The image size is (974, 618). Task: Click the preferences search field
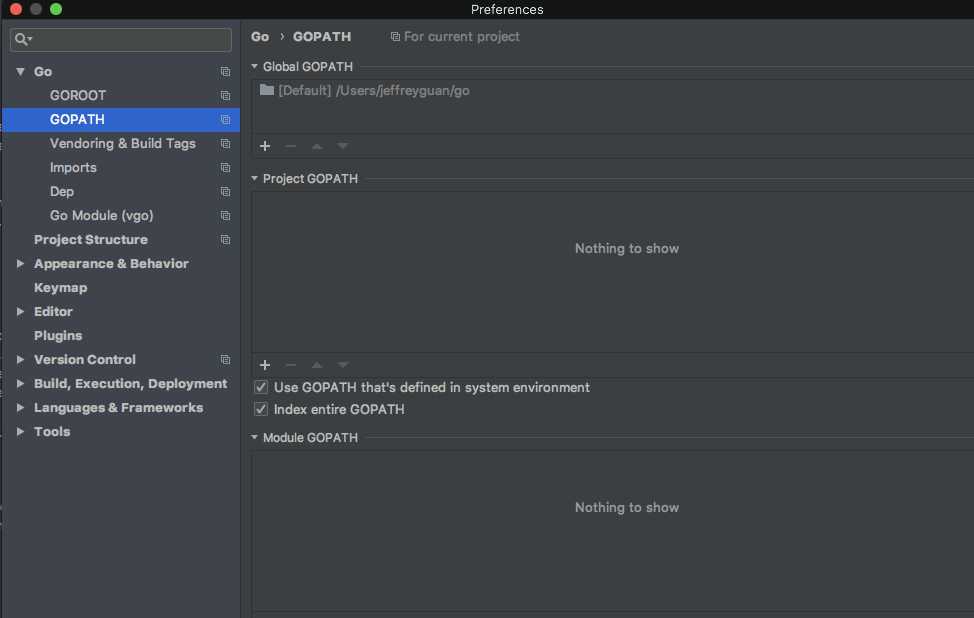coord(130,39)
